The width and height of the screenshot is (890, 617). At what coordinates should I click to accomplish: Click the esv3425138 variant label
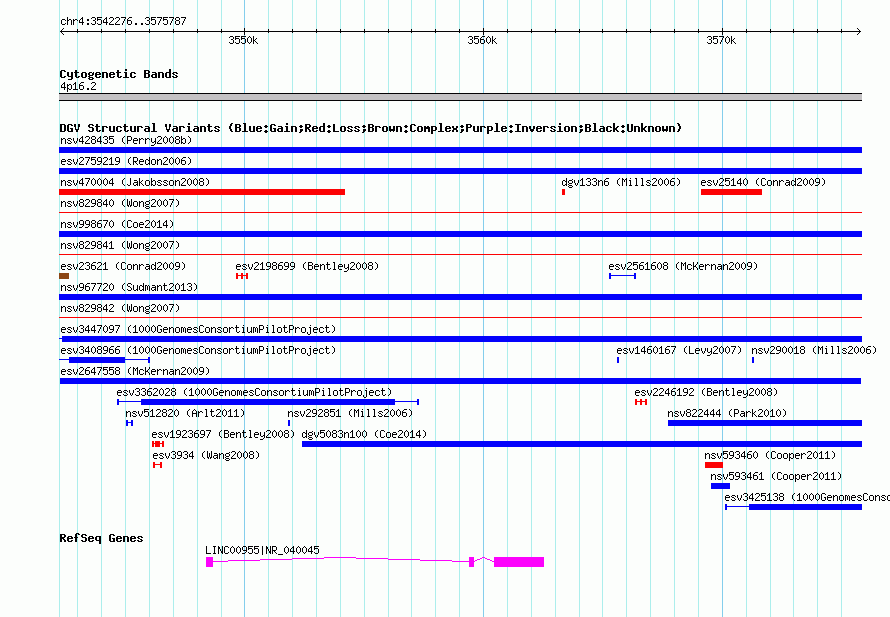point(807,497)
